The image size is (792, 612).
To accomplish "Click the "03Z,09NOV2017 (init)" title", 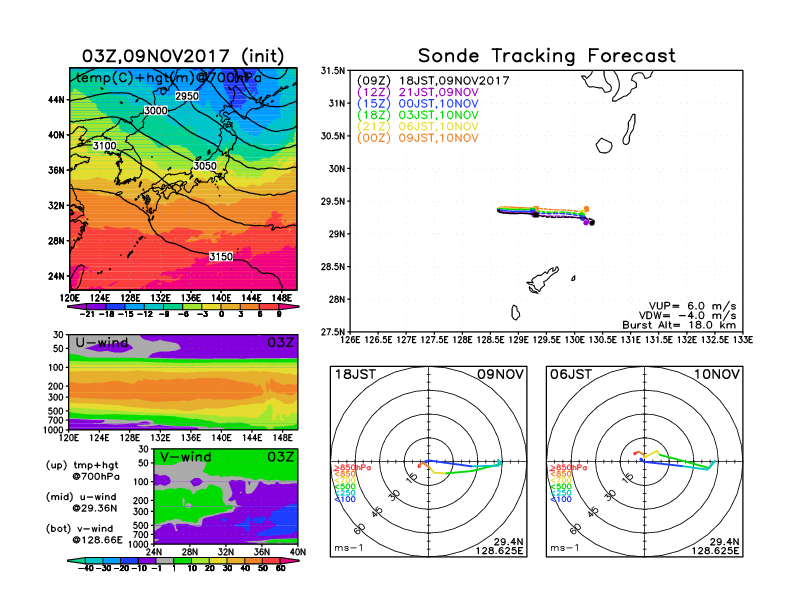I will [183, 56].
